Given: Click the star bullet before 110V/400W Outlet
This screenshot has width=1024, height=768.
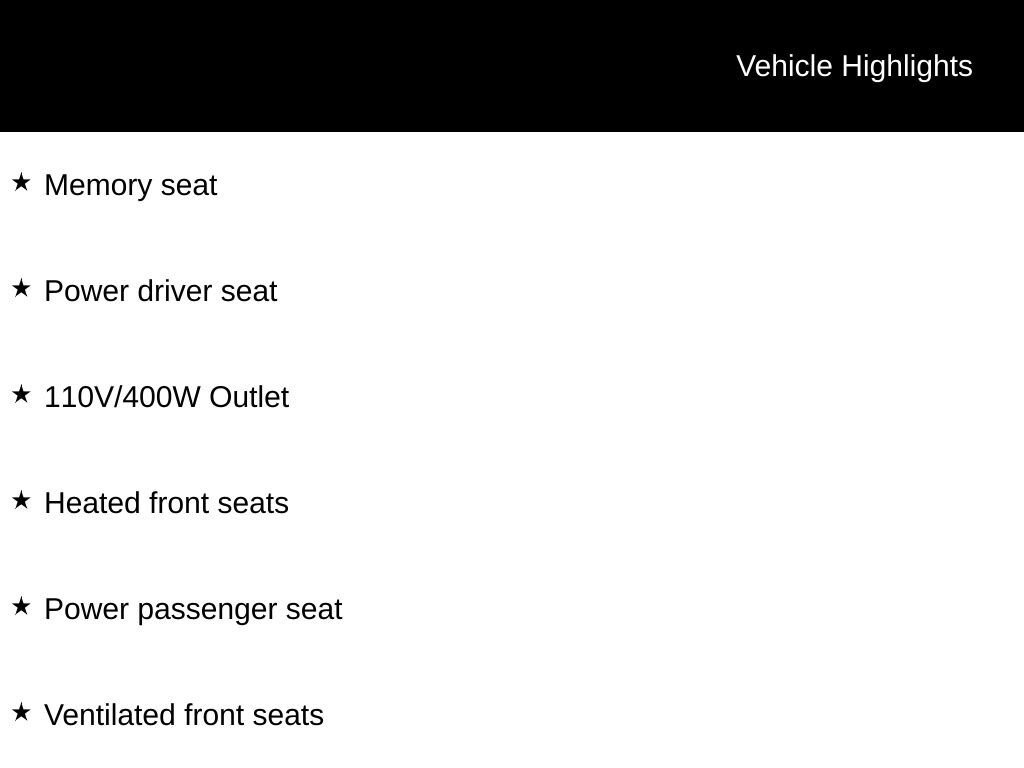Looking at the screenshot, I should coord(21,395).
